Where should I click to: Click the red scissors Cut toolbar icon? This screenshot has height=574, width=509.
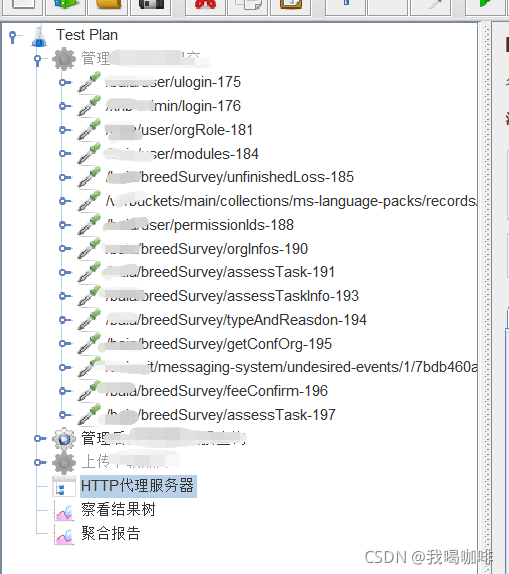[205, 5]
